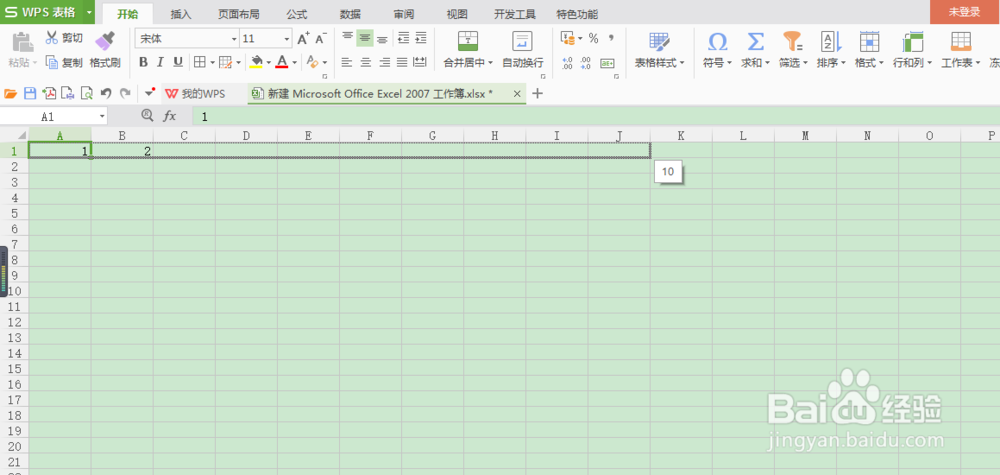Expand the currency number format dropdown
1000x475 pixels.
pos(580,39)
